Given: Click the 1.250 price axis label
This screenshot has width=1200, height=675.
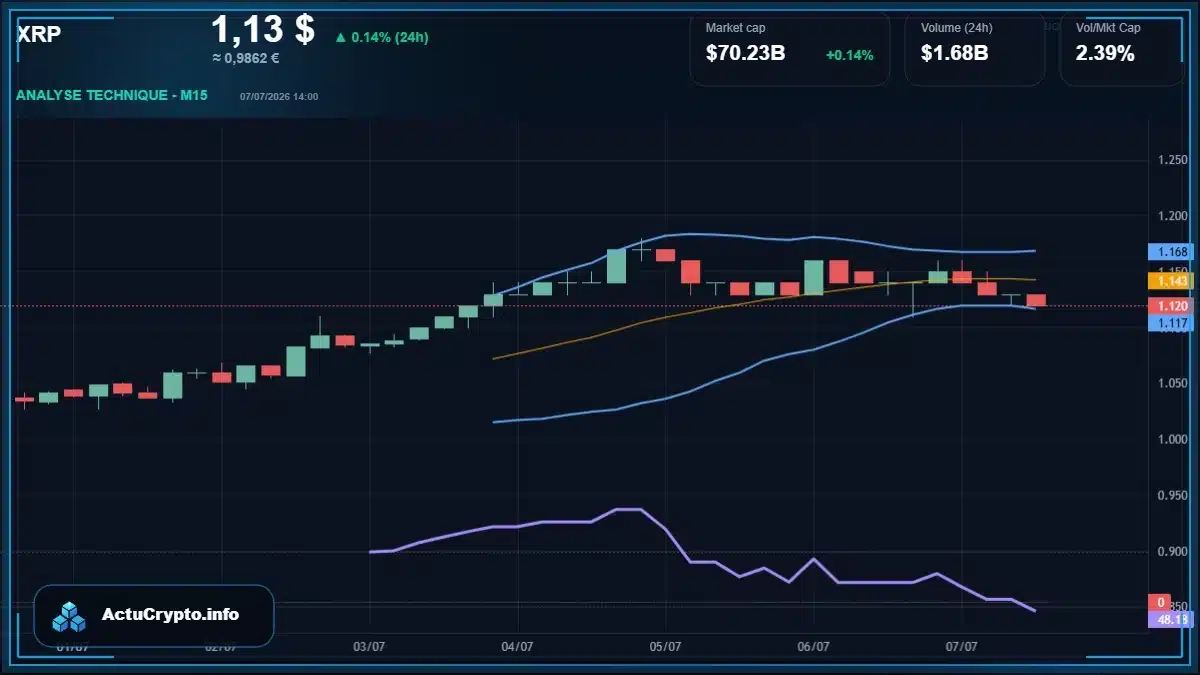Looking at the screenshot, I should click(x=1171, y=160).
